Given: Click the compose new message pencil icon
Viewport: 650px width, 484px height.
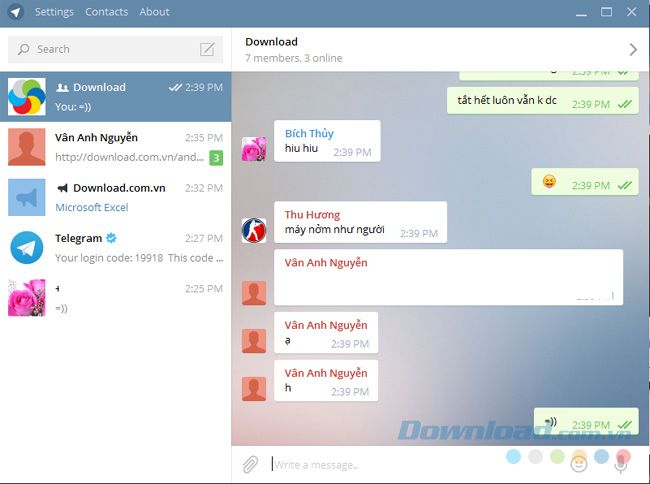Looking at the screenshot, I should coord(207,49).
